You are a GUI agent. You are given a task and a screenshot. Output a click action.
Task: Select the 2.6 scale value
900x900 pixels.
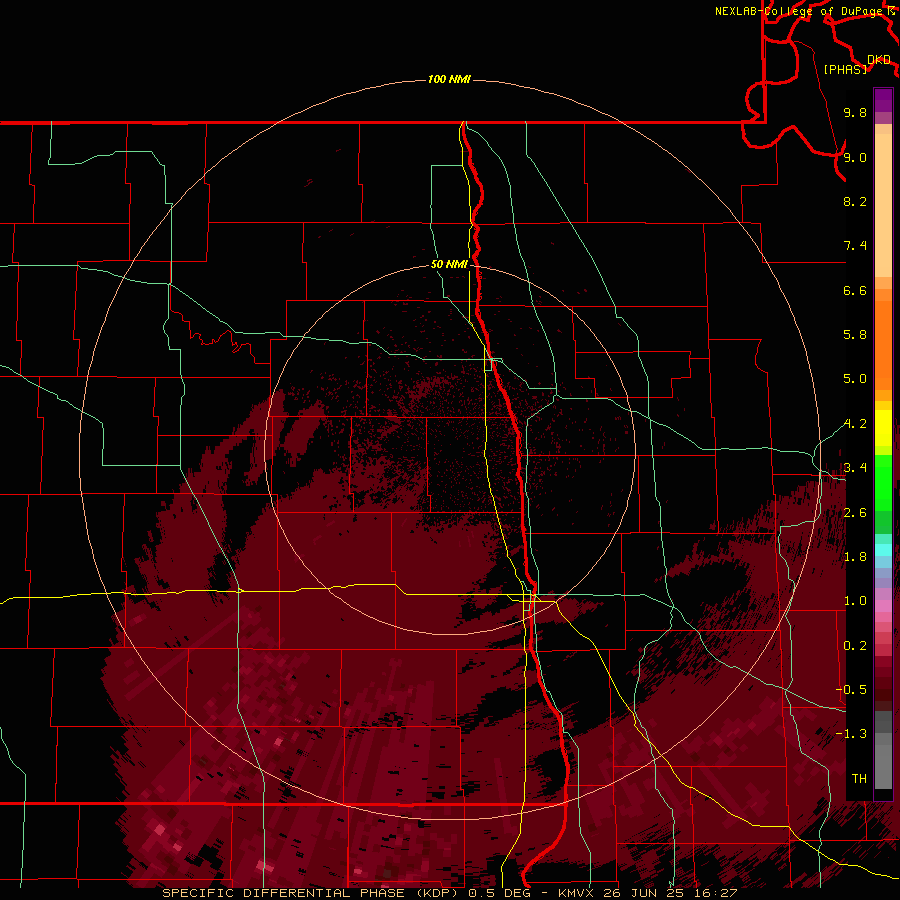coord(855,513)
